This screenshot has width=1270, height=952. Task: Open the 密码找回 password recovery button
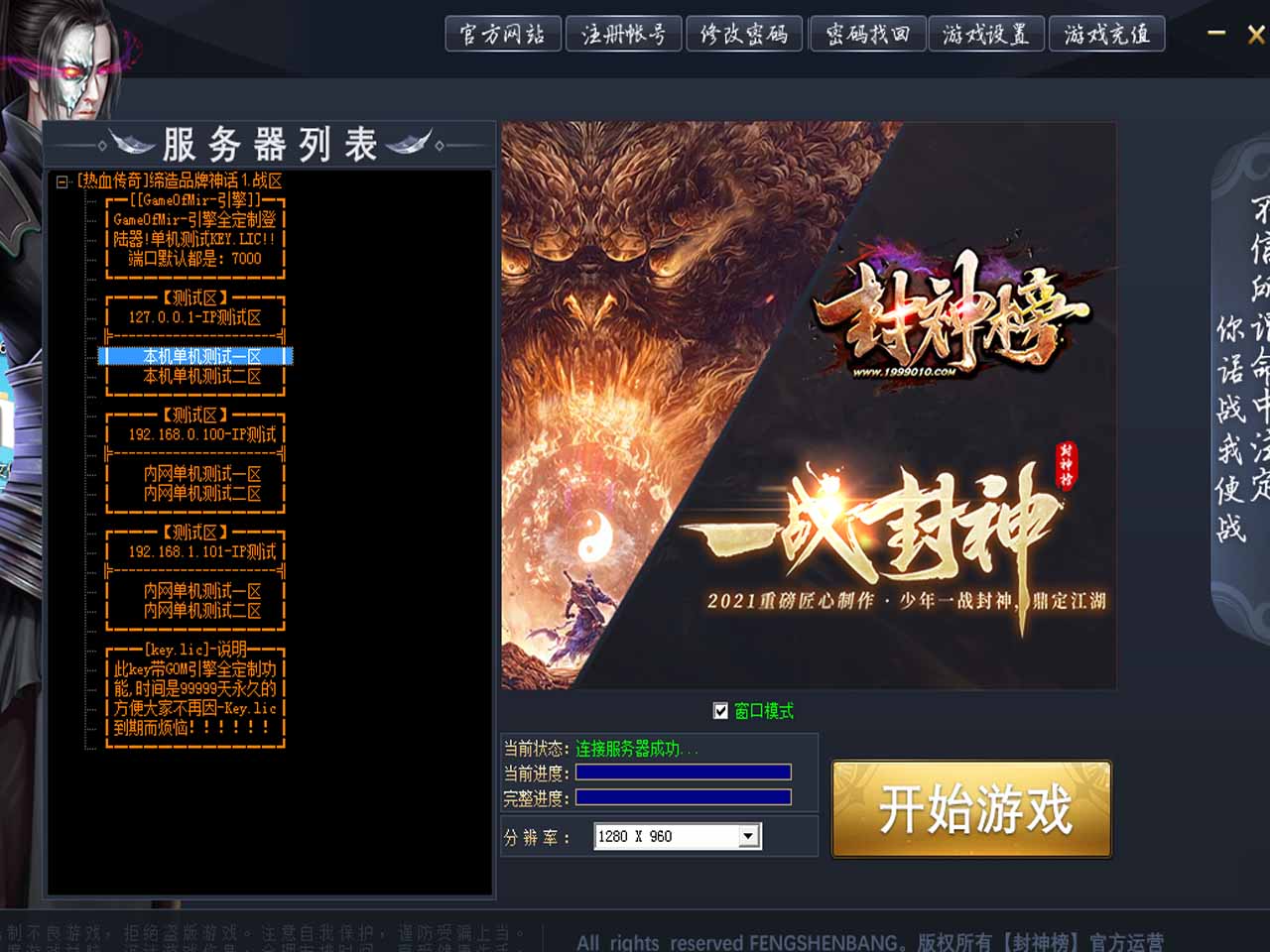coord(867,35)
